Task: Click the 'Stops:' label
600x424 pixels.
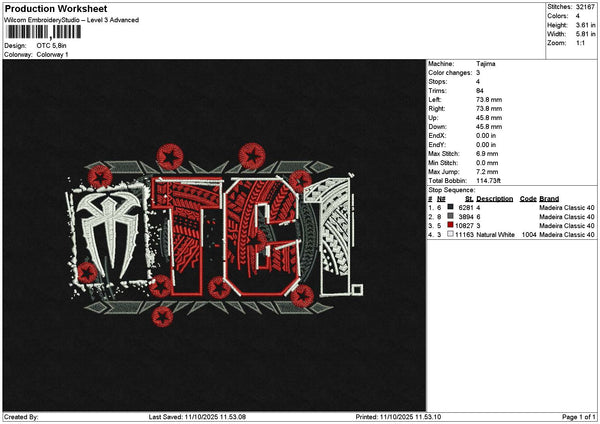Action: pyautogui.click(x=438, y=82)
